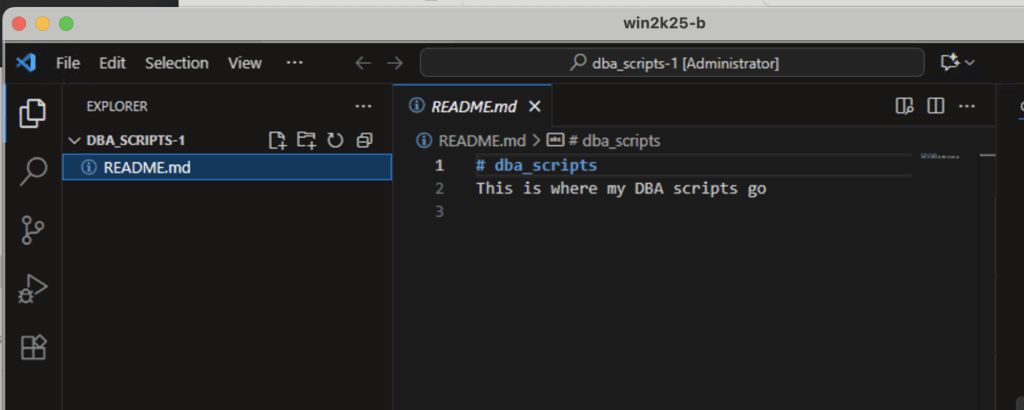Open markdown preview to the side
The image size is (1024, 410).
905,106
